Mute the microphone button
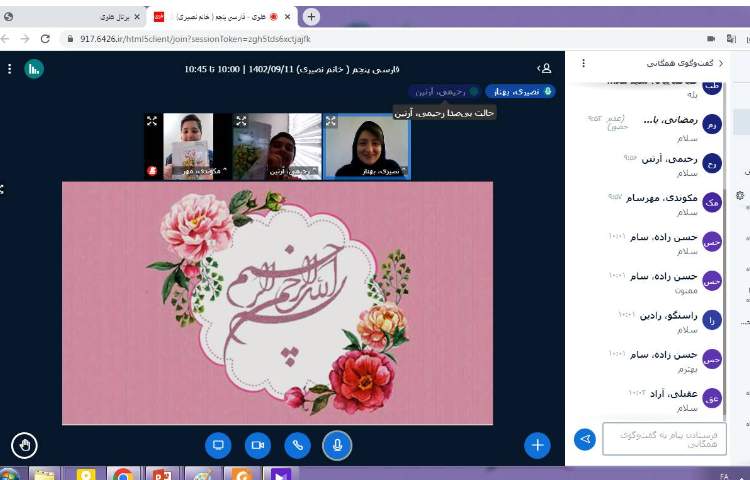Image resolution: width=750 pixels, height=480 pixels. coord(337,445)
